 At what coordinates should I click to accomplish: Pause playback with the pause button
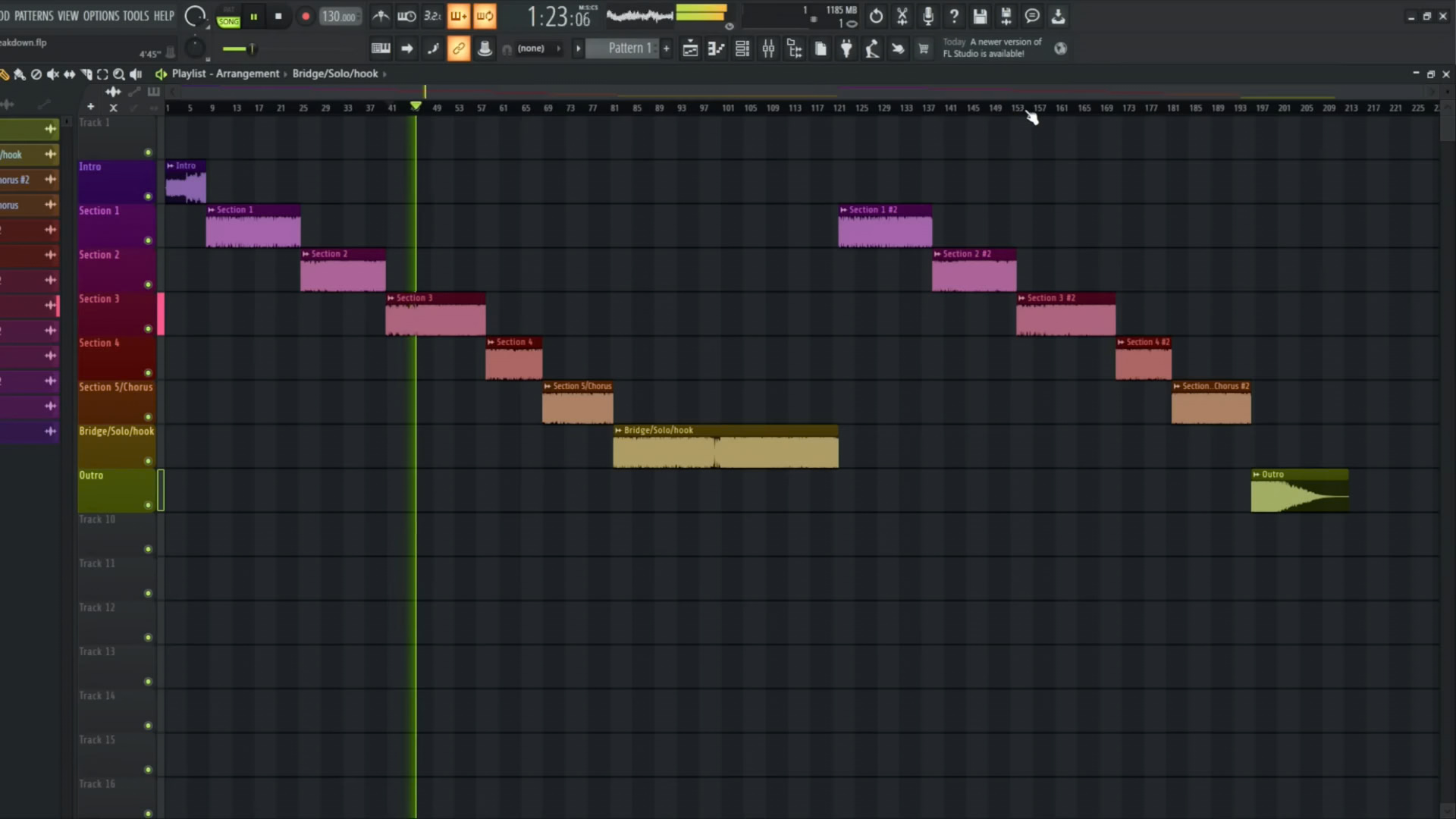click(x=254, y=16)
